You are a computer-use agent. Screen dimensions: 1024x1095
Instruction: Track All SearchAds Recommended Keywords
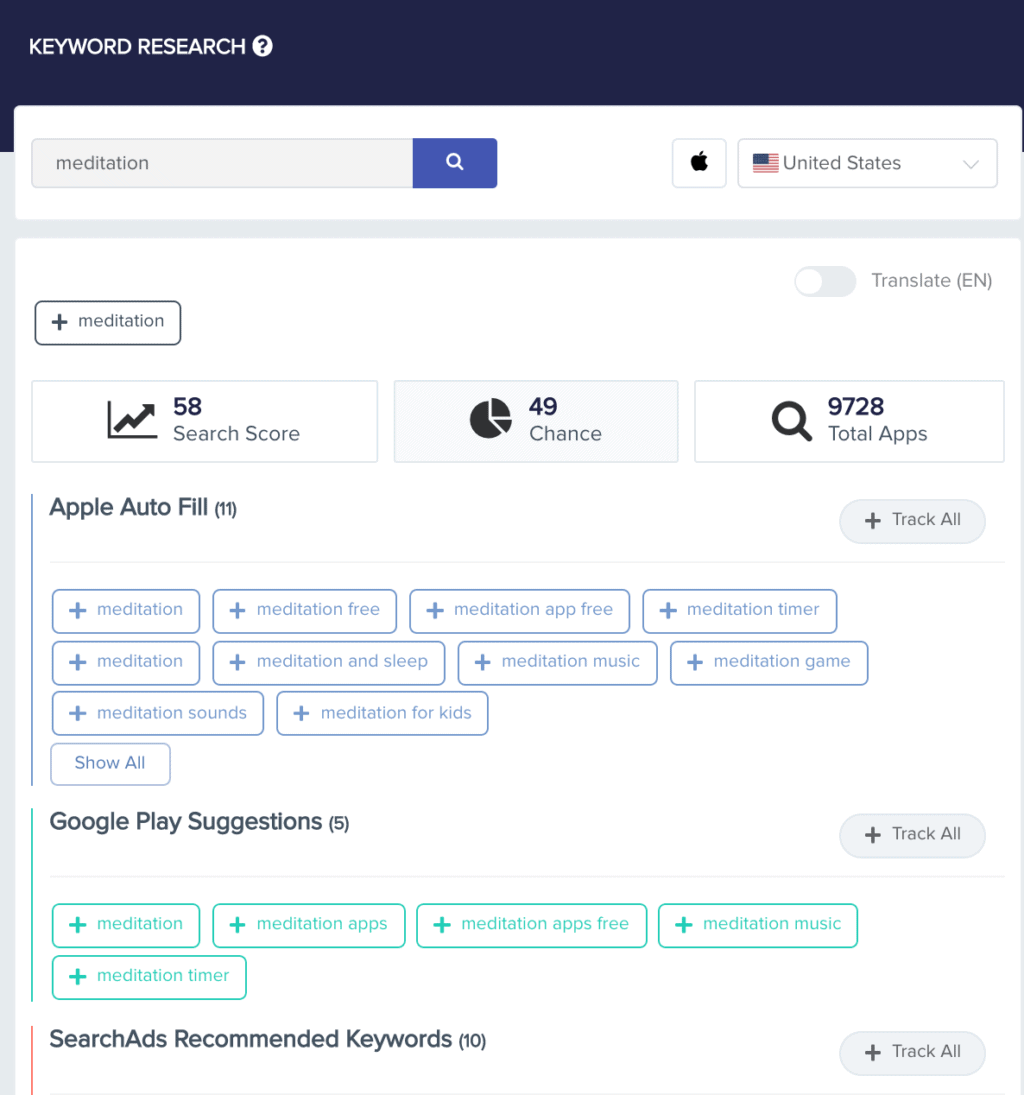[911, 1053]
